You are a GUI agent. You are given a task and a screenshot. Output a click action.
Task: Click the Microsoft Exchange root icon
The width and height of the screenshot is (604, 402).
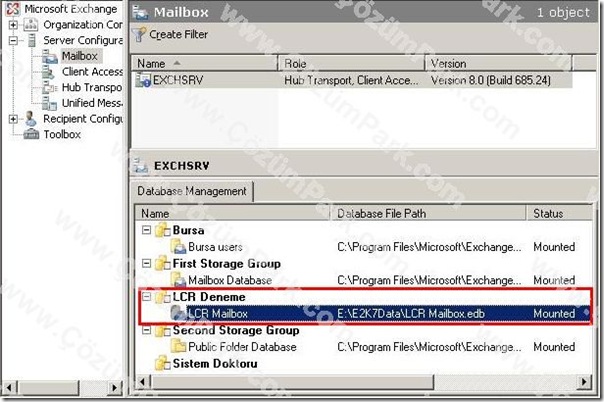click(13, 8)
